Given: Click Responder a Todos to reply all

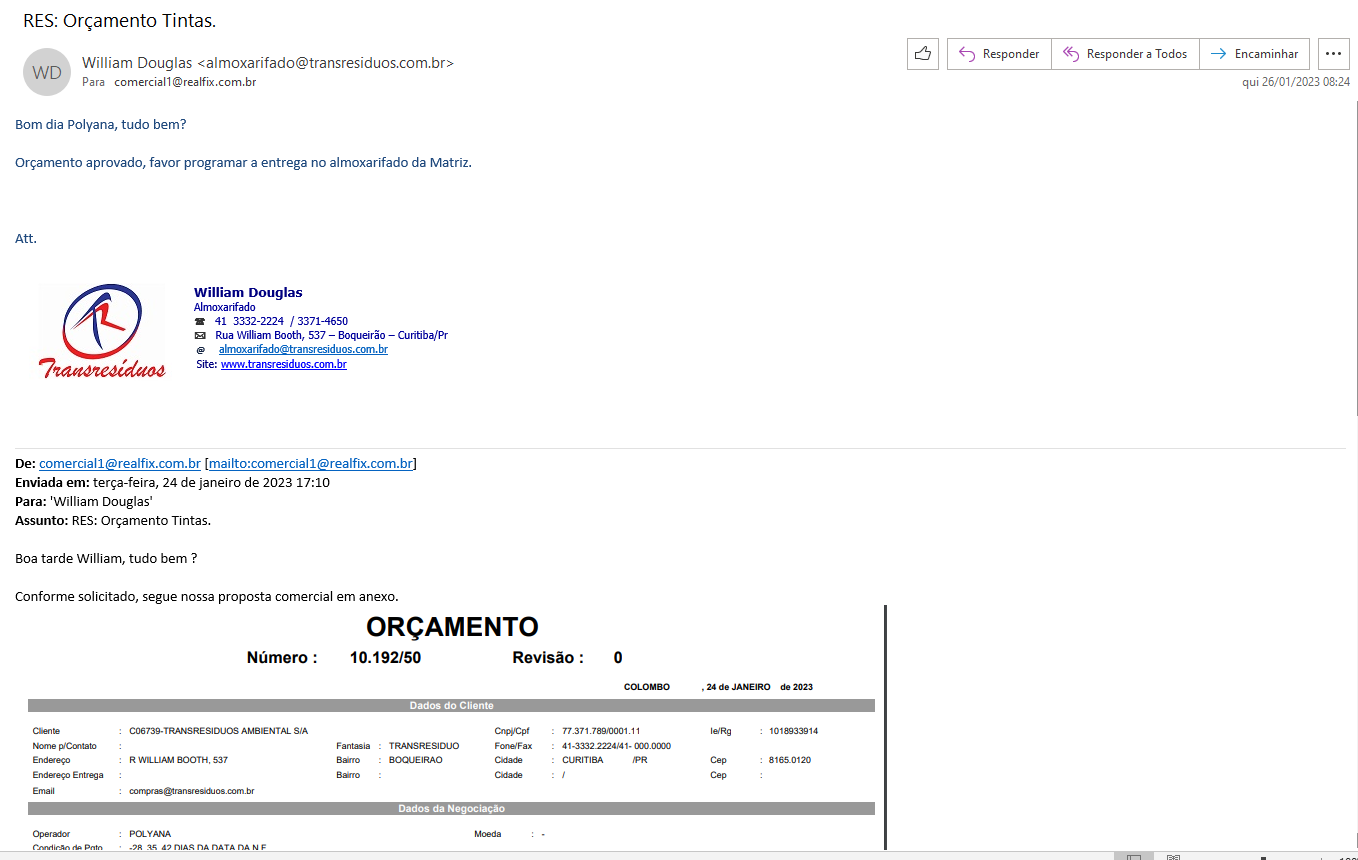Looking at the screenshot, I should [1125, 54].
